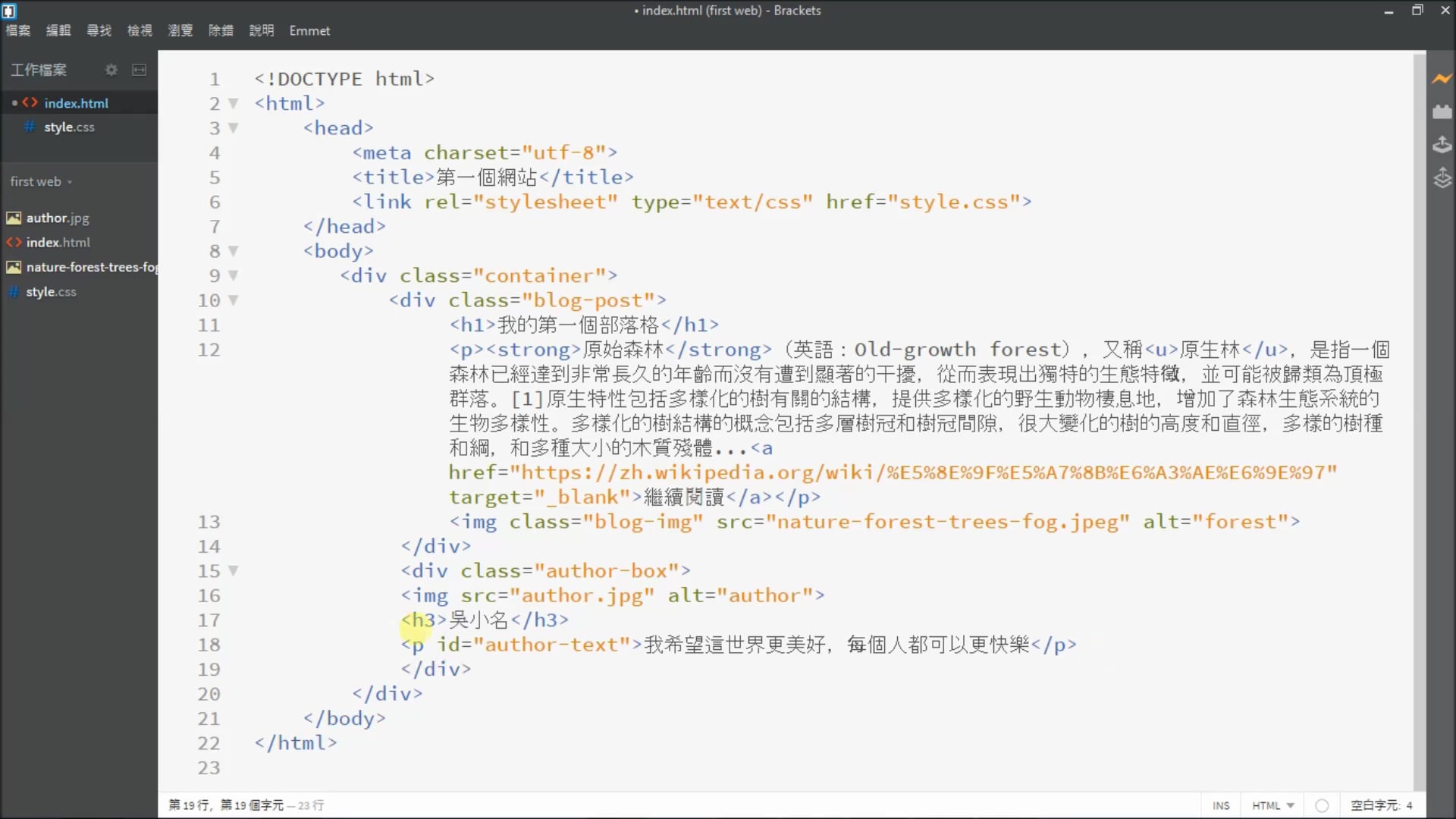The width and height of the screenshot is (1456, 819).
Task: Open working files gear settings
Action: (x=111, y=70)
